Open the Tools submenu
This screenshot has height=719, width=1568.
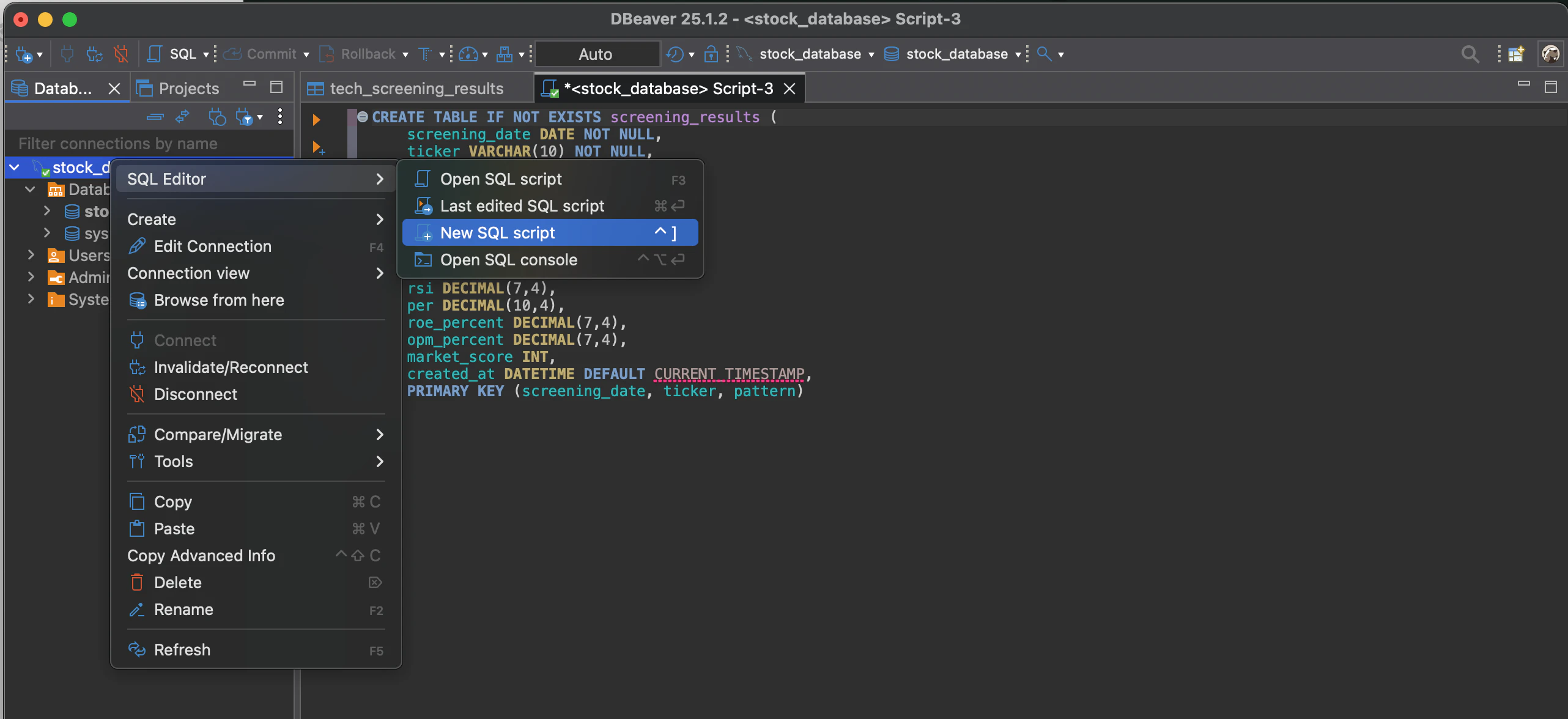point(256,462)
